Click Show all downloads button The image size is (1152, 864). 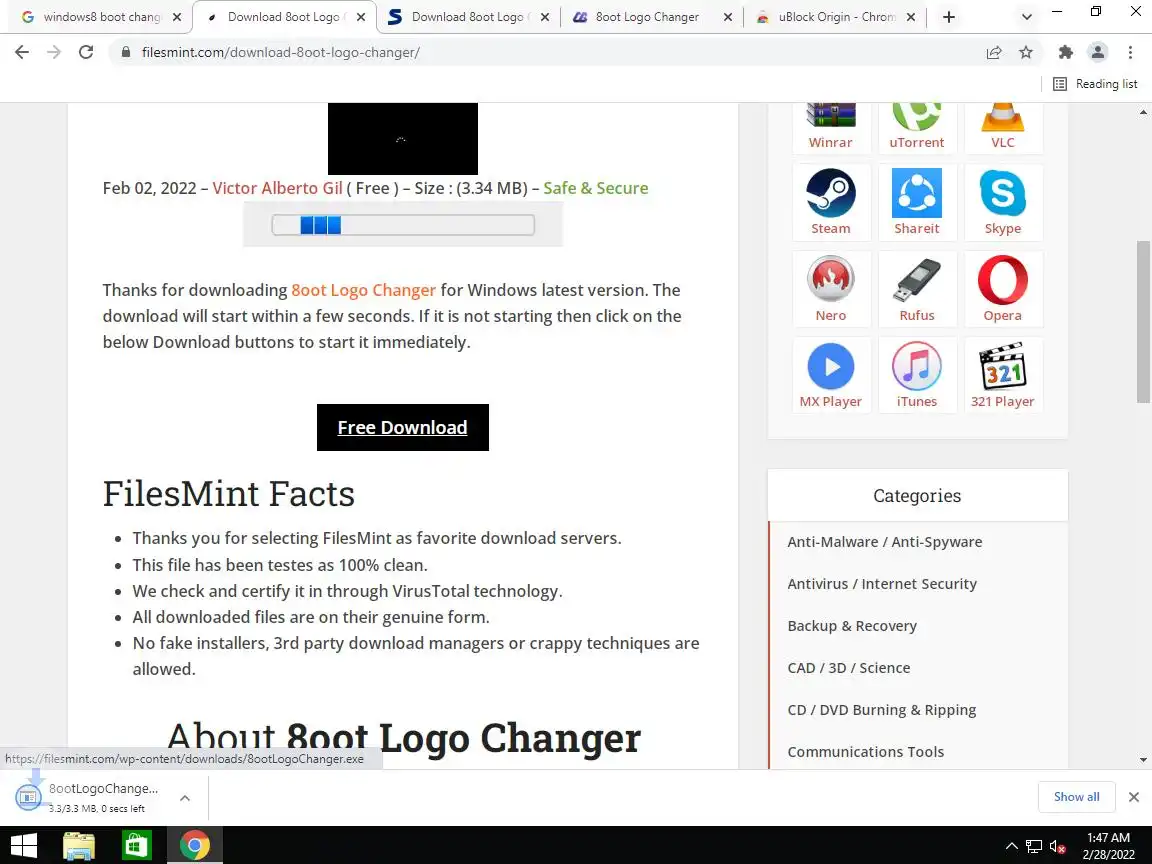pyautogui.click(x=1076, y=797)
